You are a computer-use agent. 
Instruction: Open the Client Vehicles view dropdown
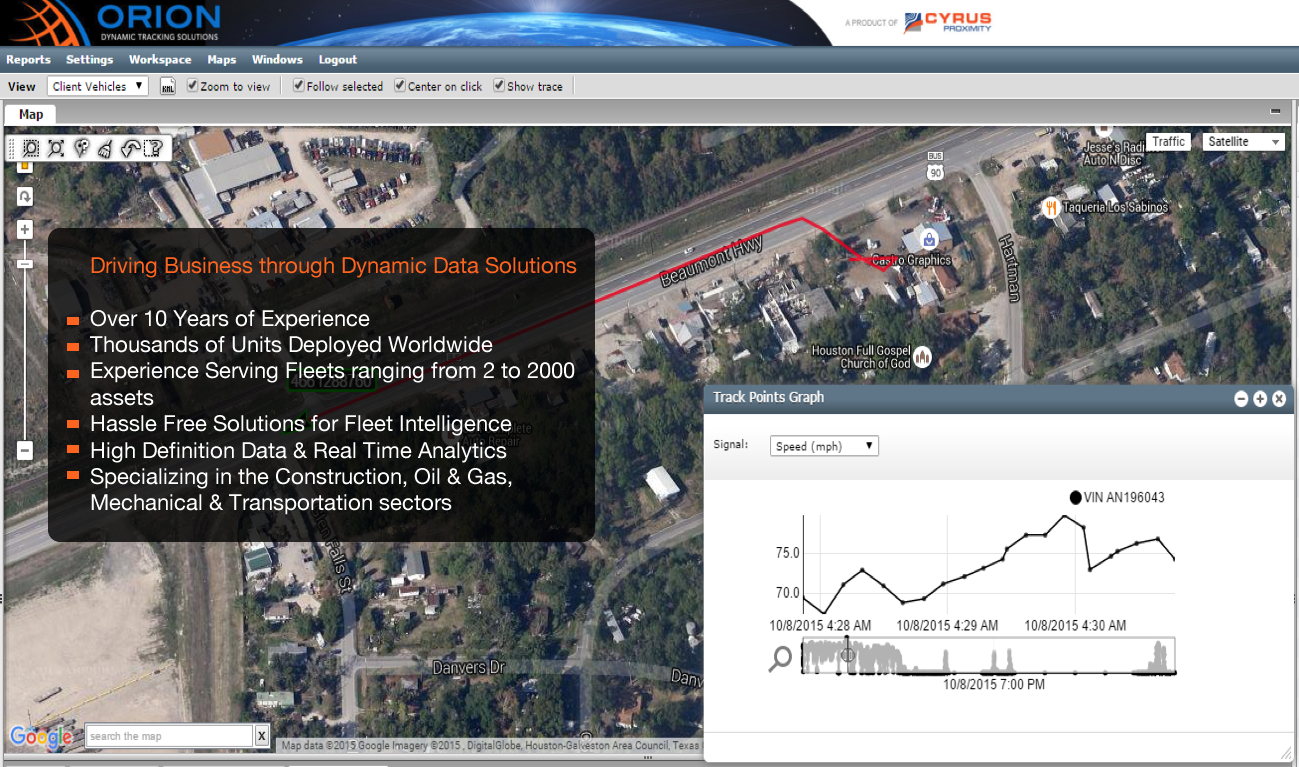coord(98,87)
